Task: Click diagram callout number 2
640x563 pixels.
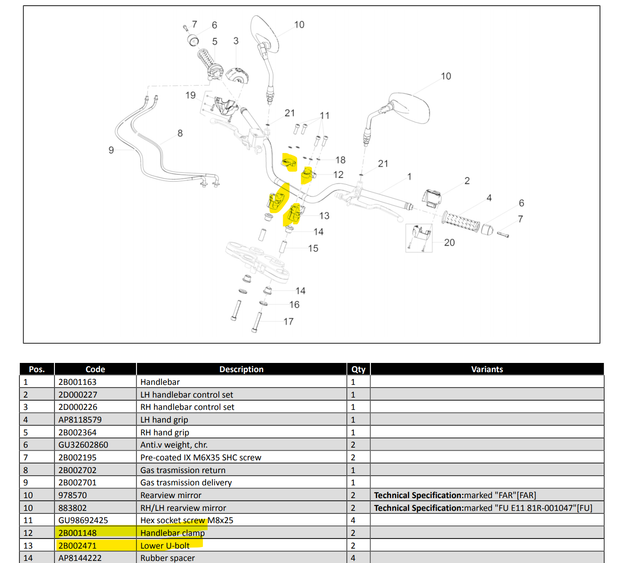Action: point(467,180)
